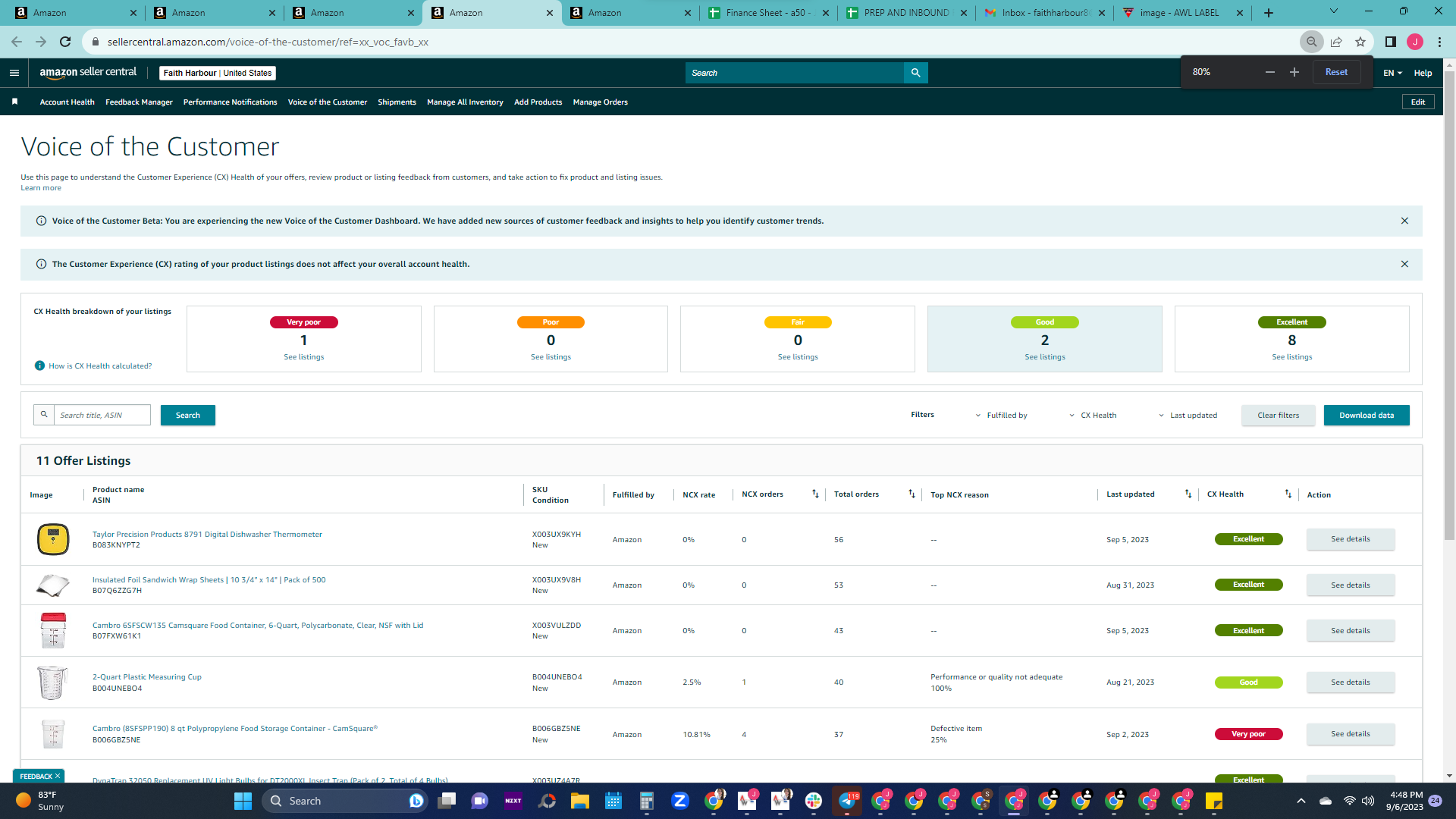Click the Amazon Seller Central logo

(88, 73)
